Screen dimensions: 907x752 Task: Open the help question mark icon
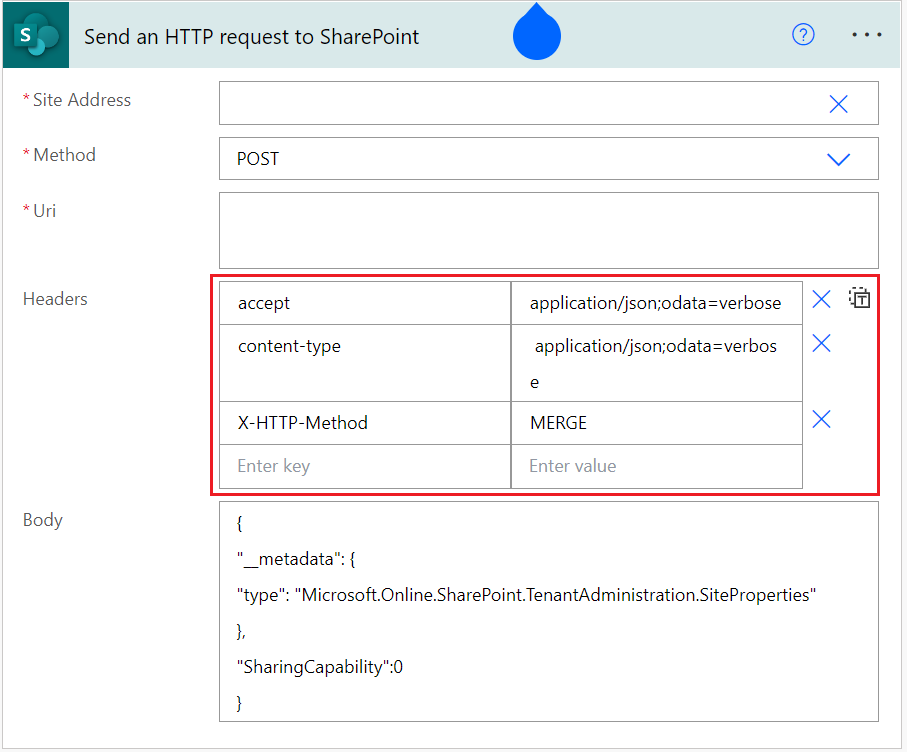pos(803,34)
